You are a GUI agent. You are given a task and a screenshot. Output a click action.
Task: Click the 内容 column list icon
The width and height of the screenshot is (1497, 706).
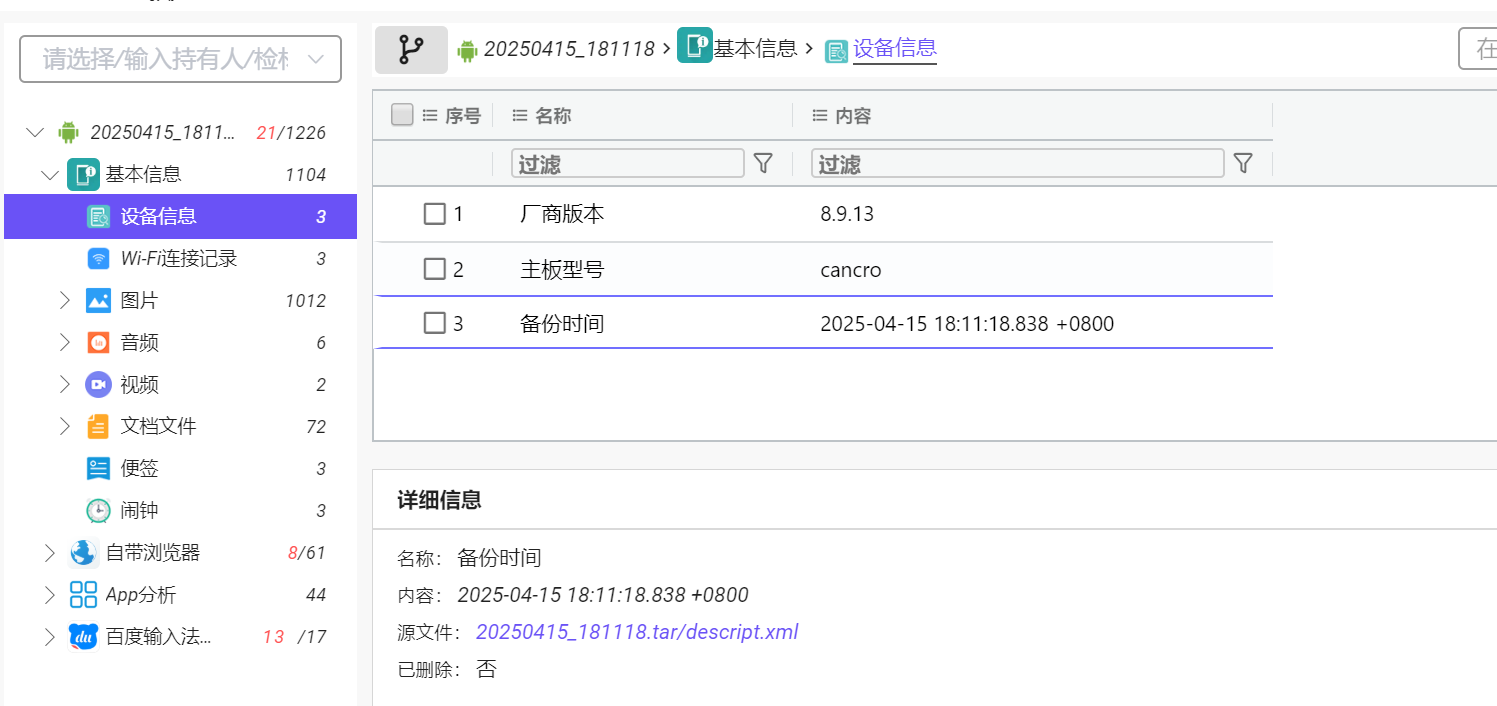tap(820, 116)
